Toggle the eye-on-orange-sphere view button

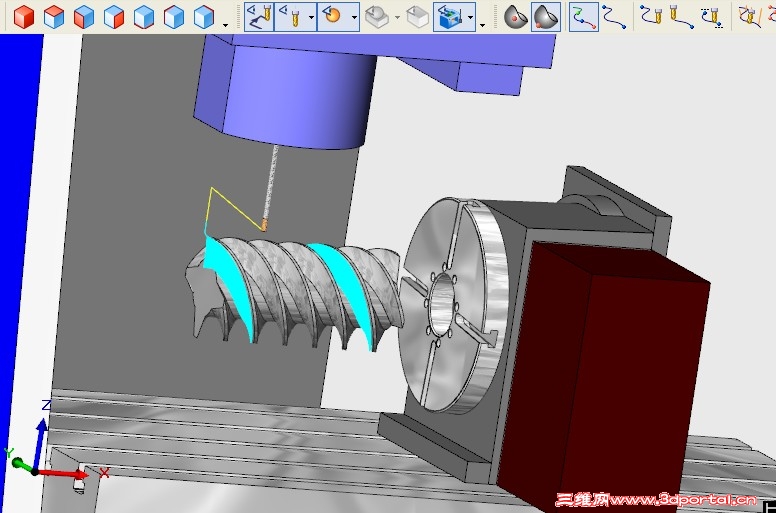point(333,17)
